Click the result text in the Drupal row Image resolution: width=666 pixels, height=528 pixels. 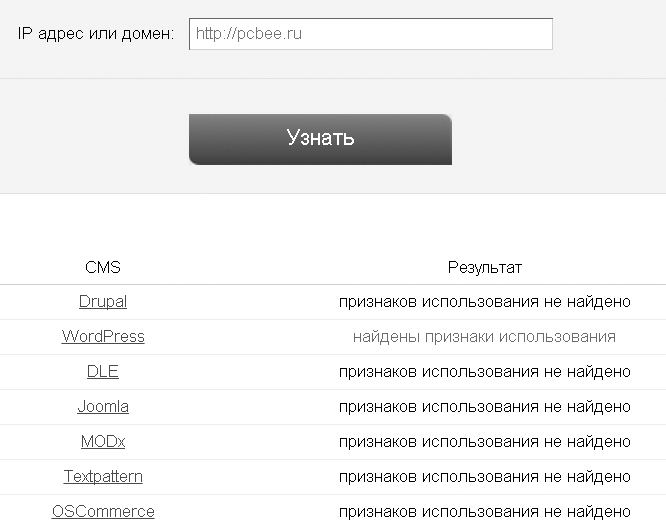[x=484, y=302]
